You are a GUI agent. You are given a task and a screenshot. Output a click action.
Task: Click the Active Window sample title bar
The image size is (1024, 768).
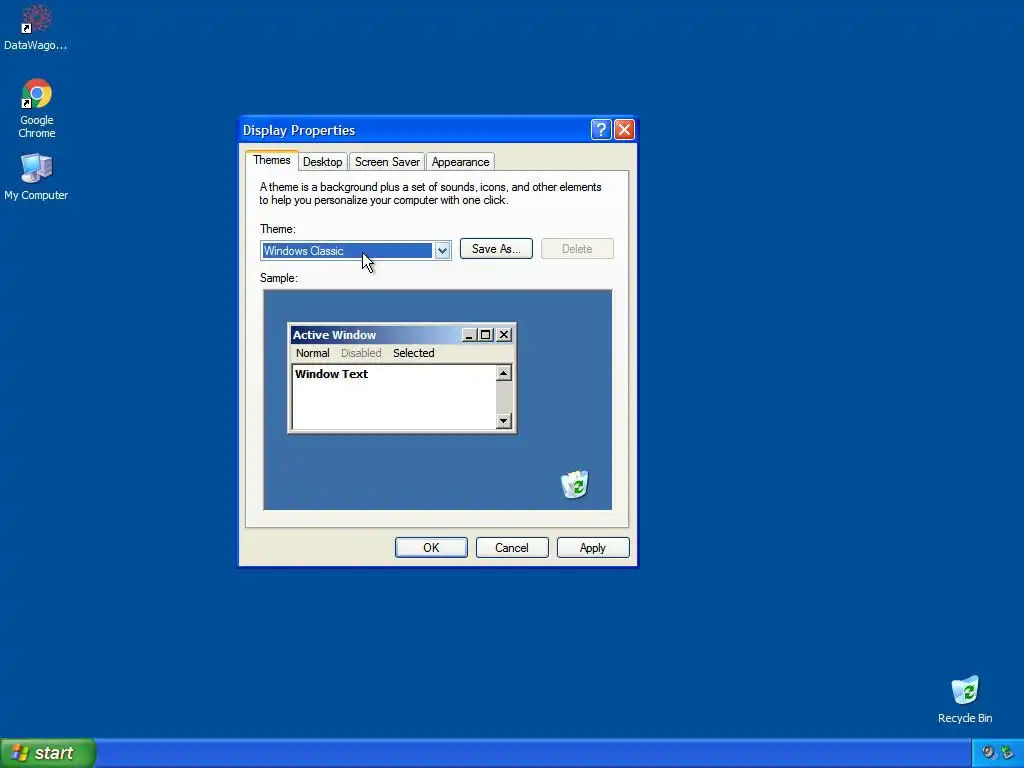click(x=402, y=335)
